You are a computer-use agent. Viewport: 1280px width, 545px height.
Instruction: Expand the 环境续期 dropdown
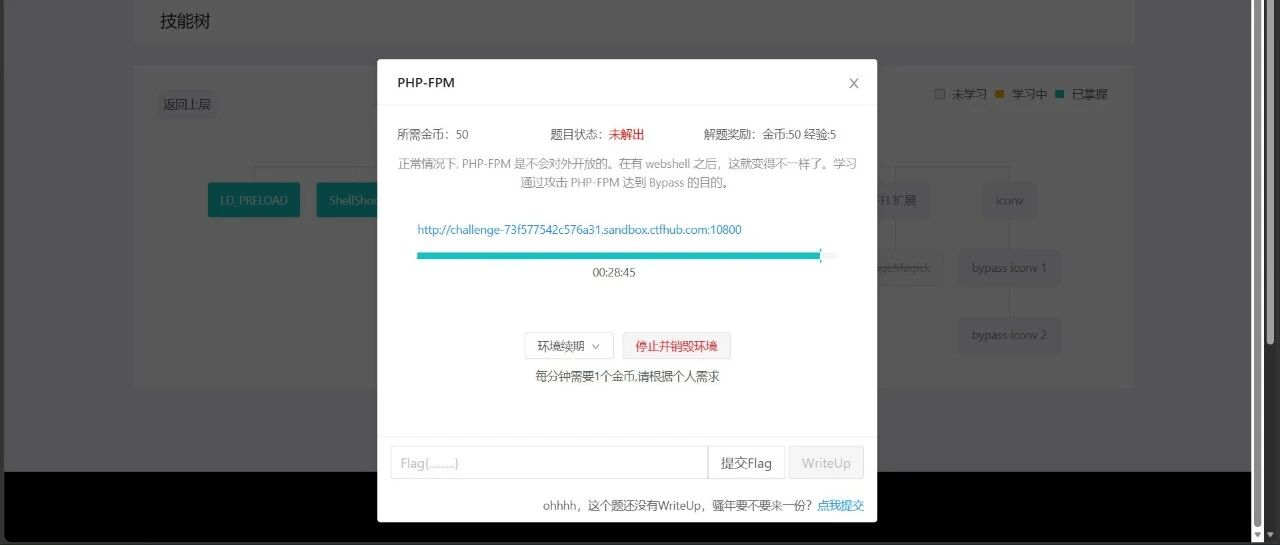point(569,346)
